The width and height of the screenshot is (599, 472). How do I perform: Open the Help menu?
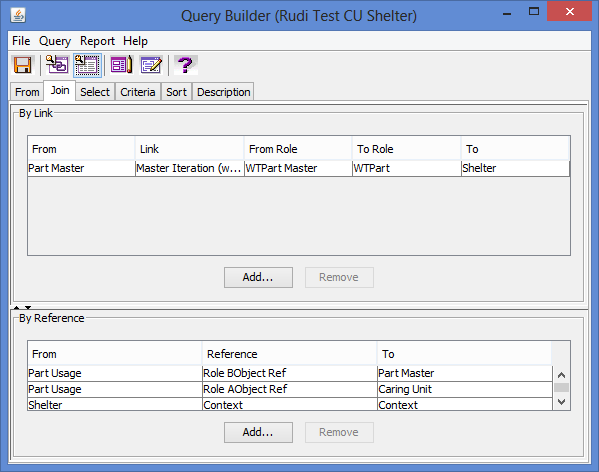(135, 41)
